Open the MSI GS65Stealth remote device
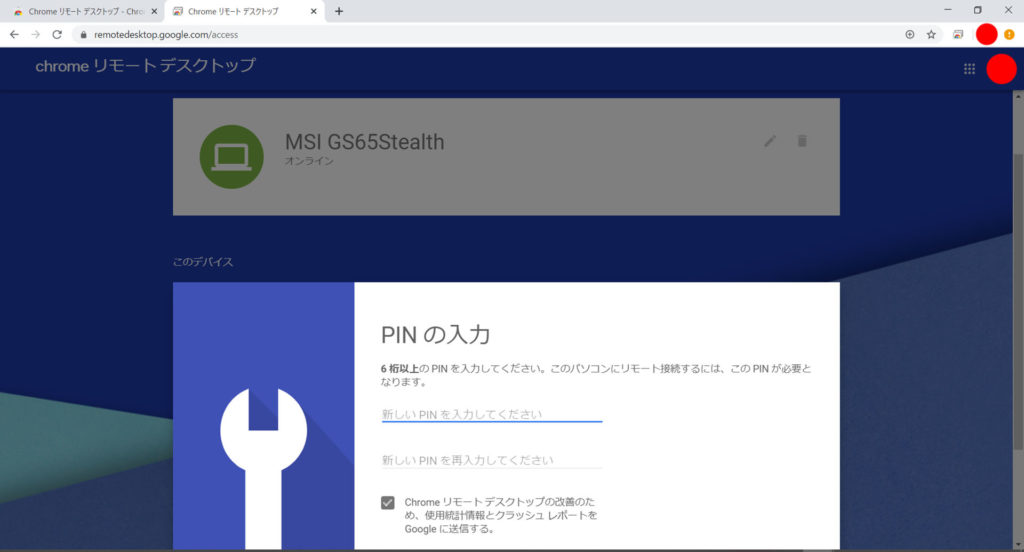The image size is (1024, 552). pyautogui.click(x=506, y=157)
